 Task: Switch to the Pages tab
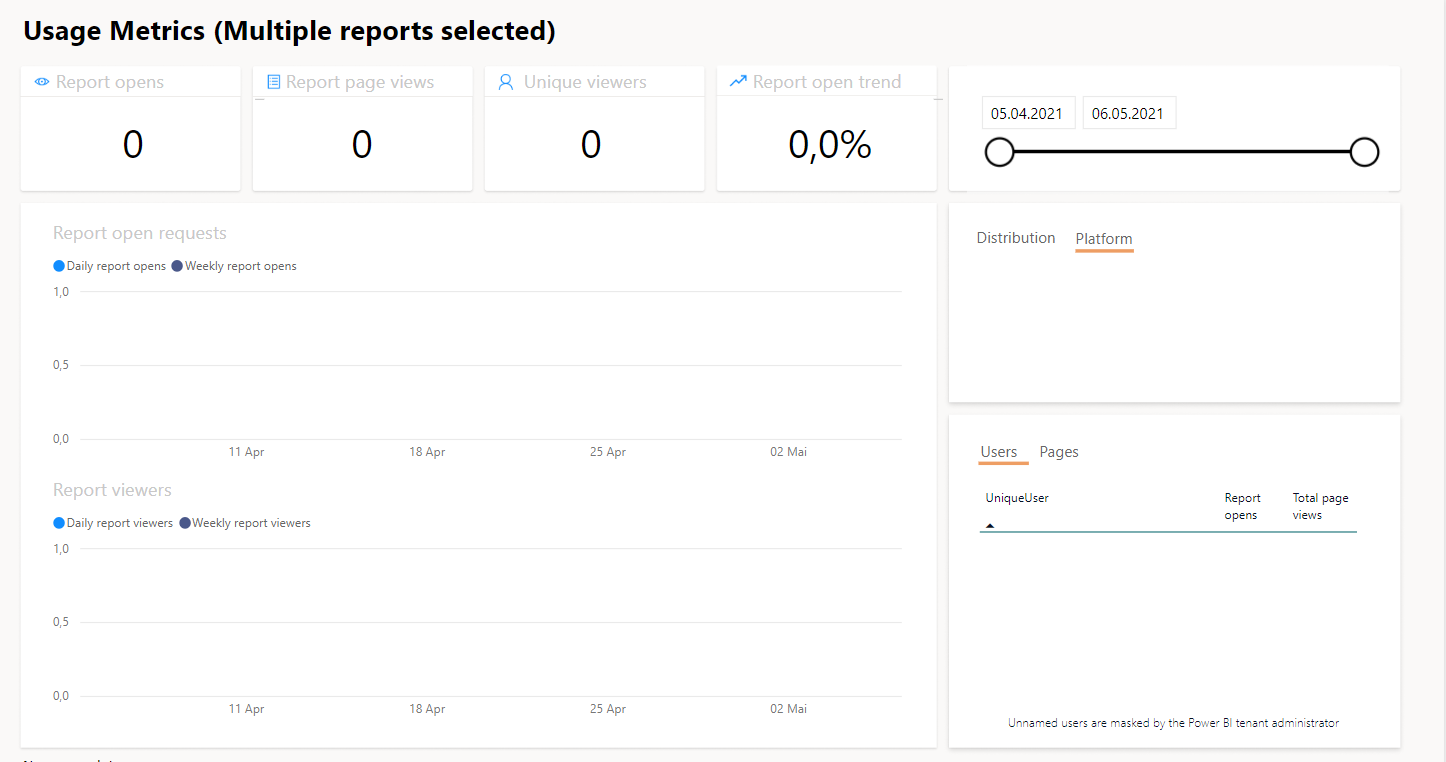(x=1059, y=452)
